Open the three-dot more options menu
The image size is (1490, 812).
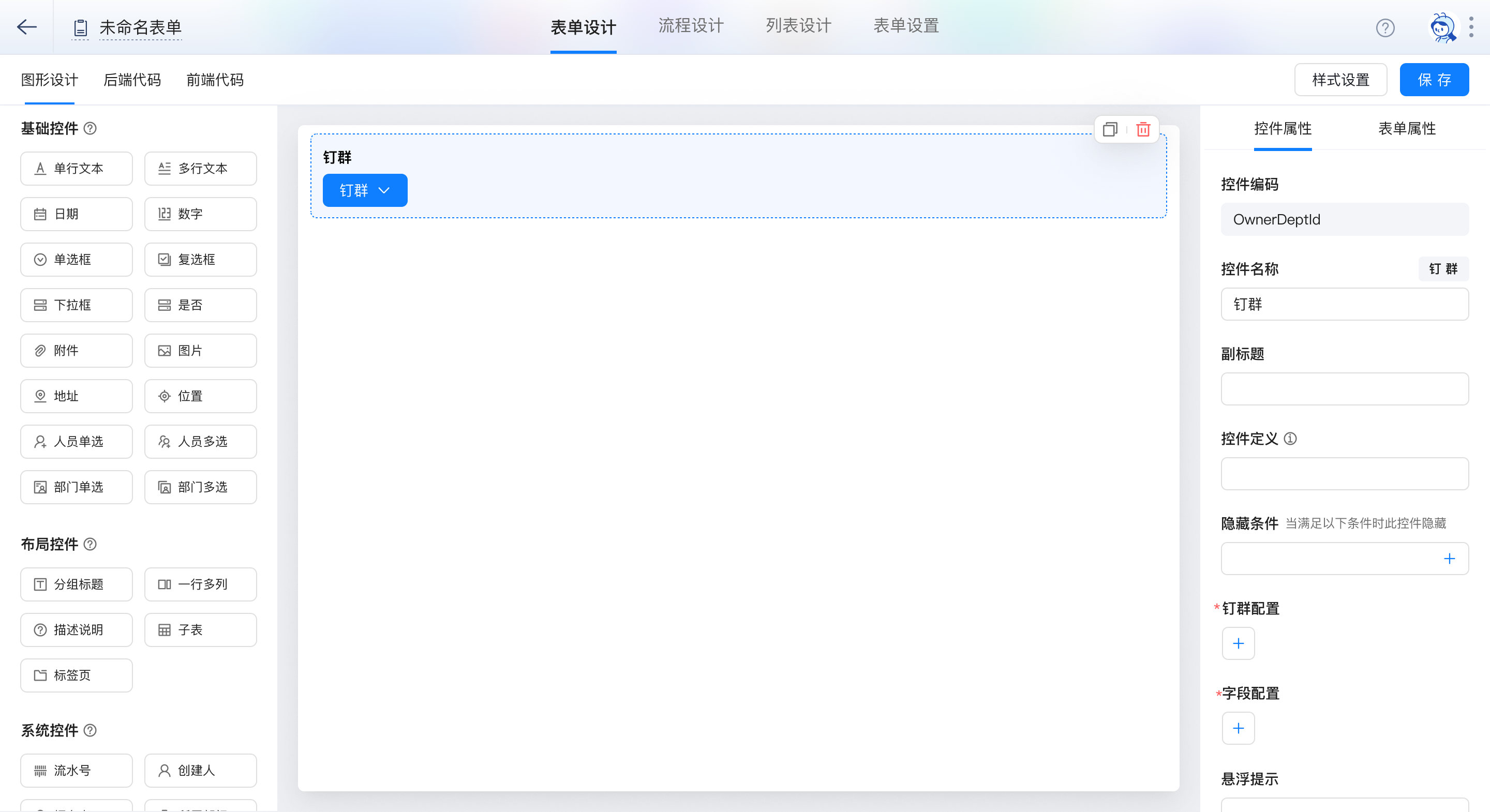[x=1471, y=27]
